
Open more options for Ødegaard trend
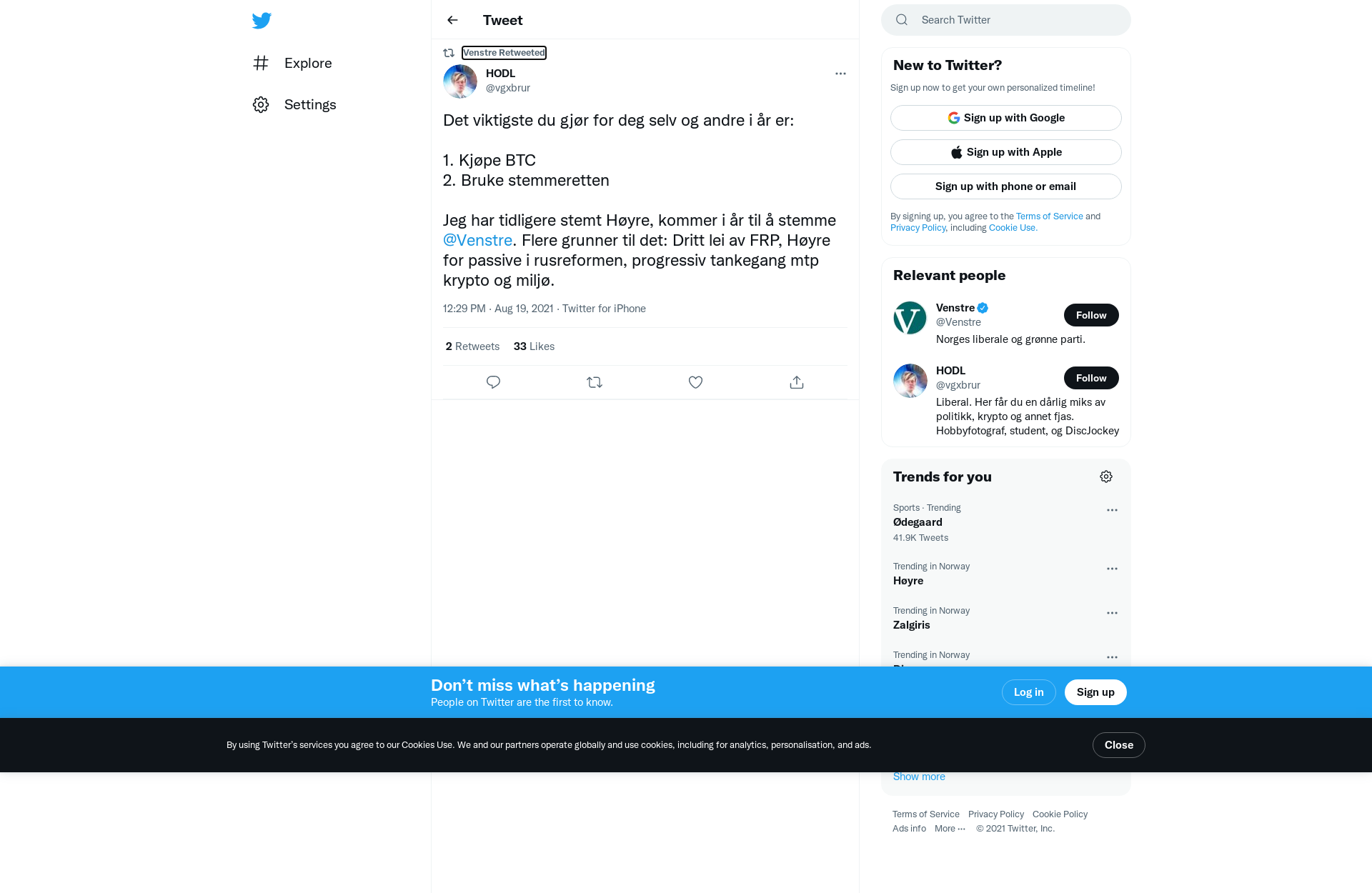1112,510
